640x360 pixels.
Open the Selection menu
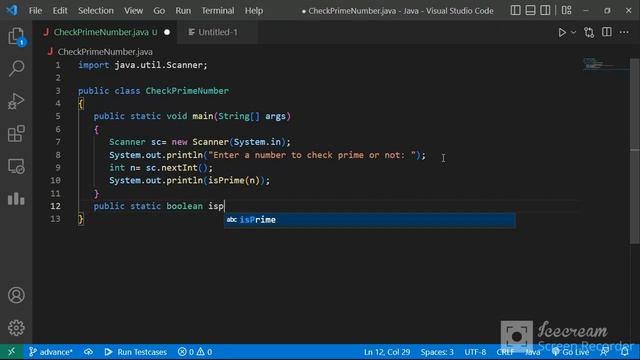click(96, 11)
